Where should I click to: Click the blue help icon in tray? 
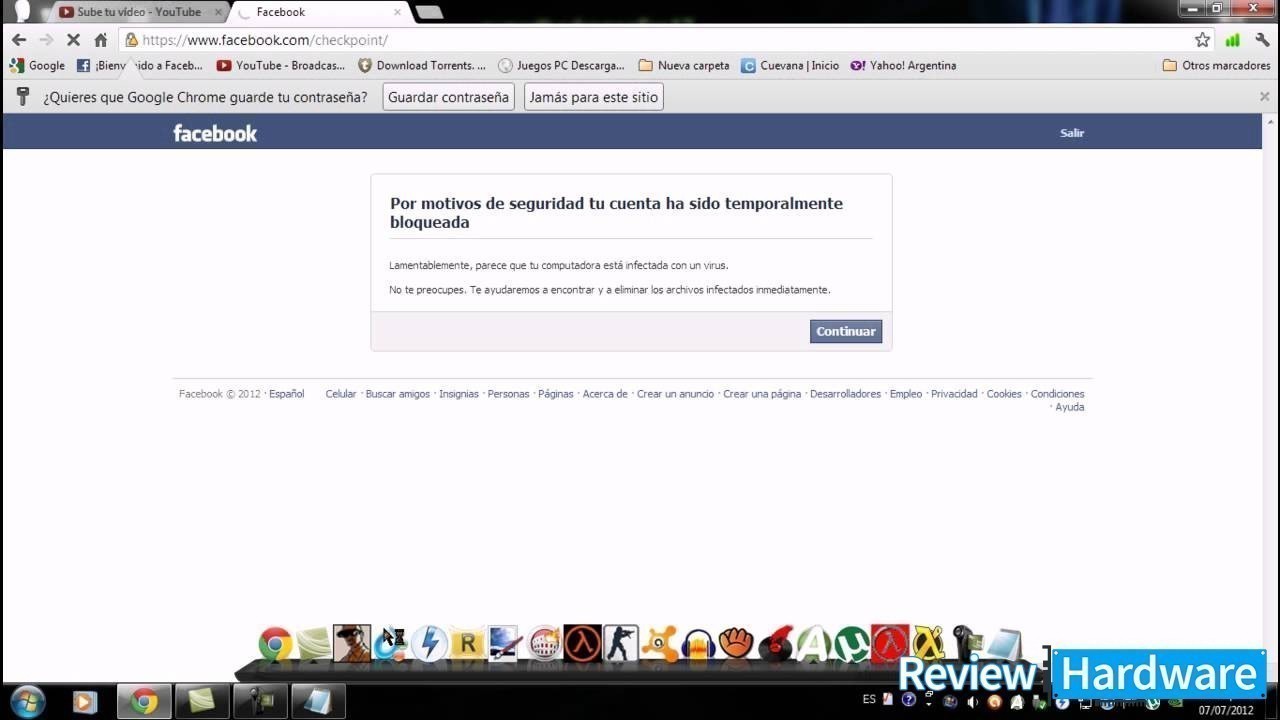909,700
